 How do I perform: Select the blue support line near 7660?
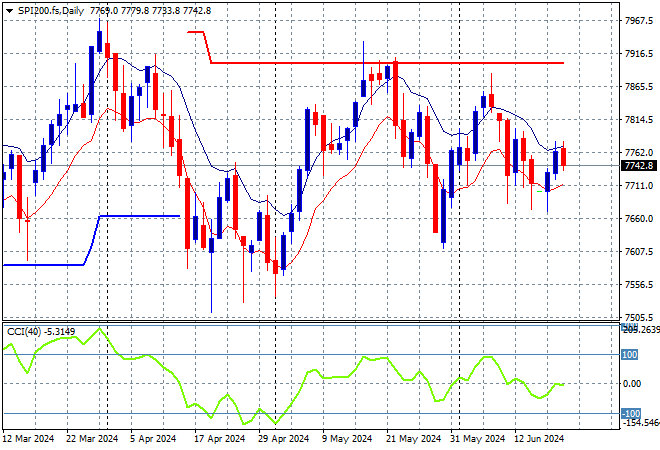[x=139, y=216]
